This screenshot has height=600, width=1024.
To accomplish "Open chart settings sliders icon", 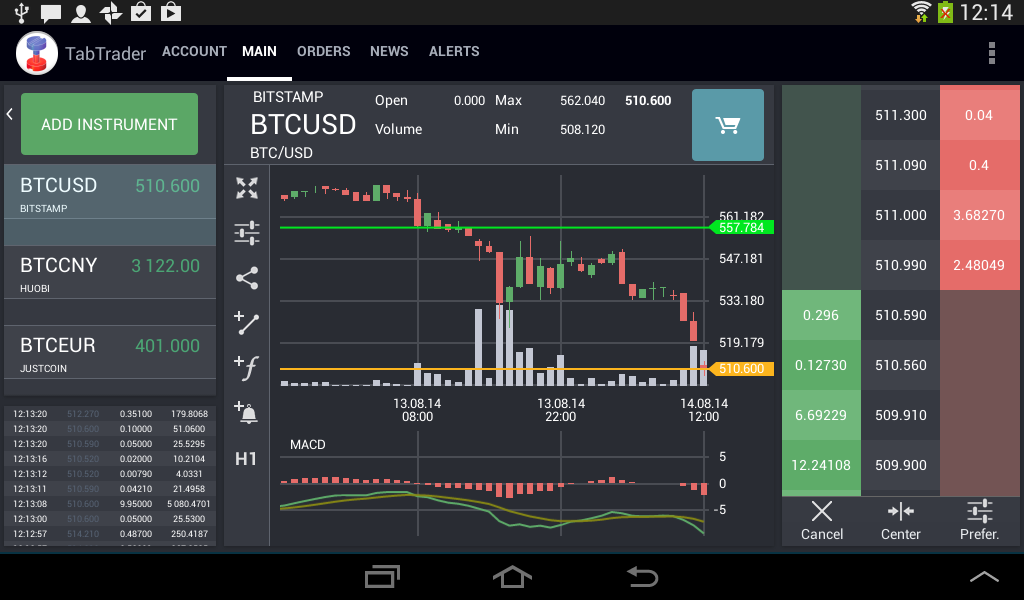I will (247, 233).
